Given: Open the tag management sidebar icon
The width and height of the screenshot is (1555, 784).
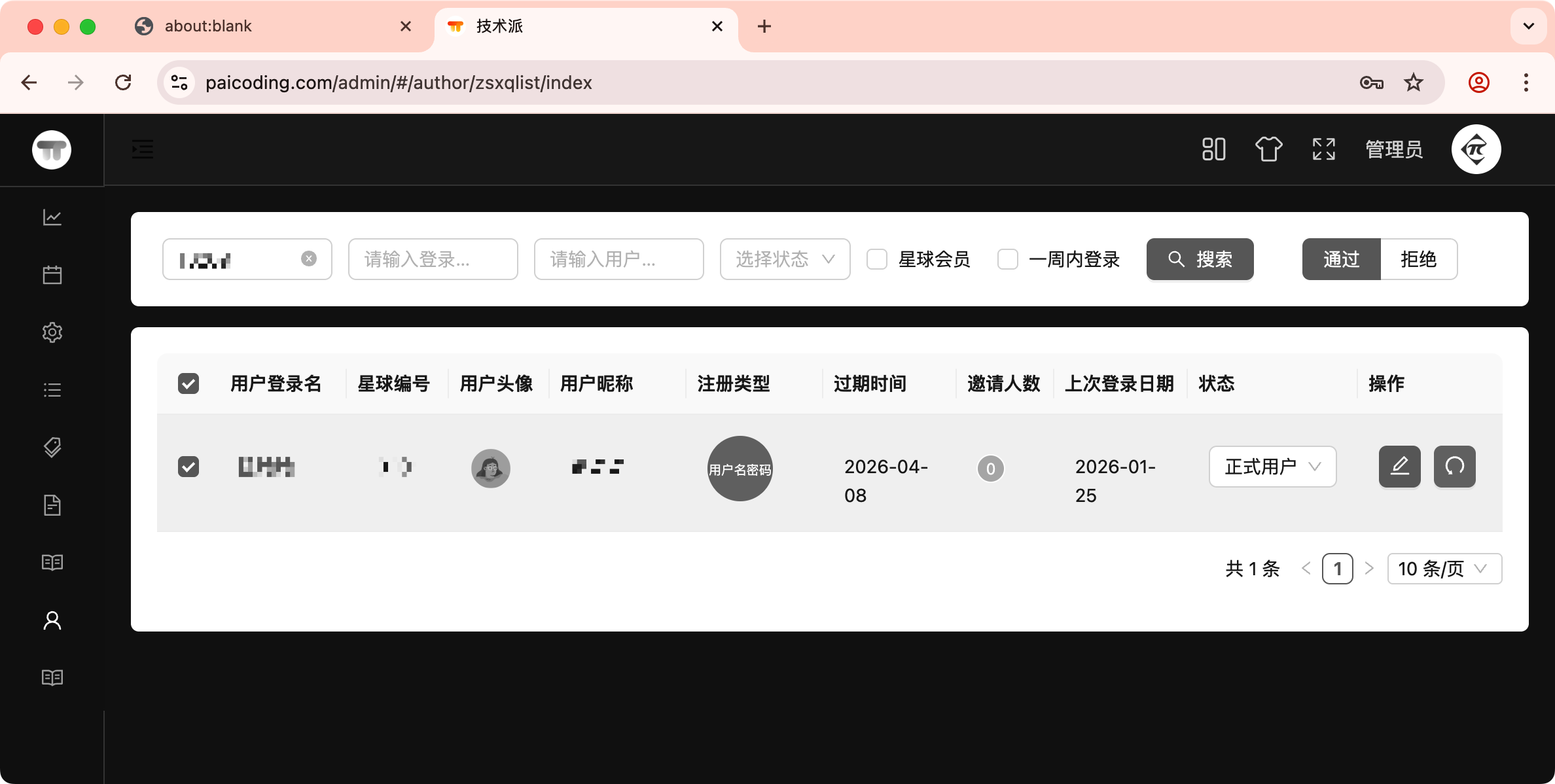Looking at the screenshot, I should [52, 448].
